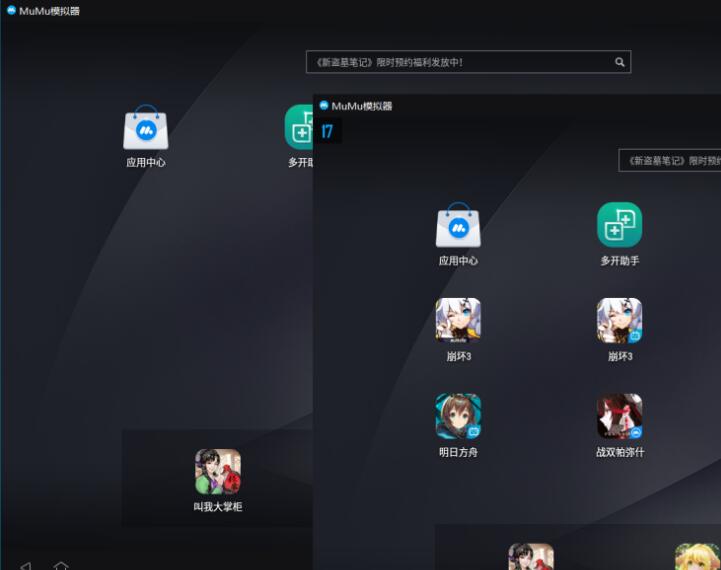Tap the Android back arrow in back window
721x570 pixels.
pos(25,566)
